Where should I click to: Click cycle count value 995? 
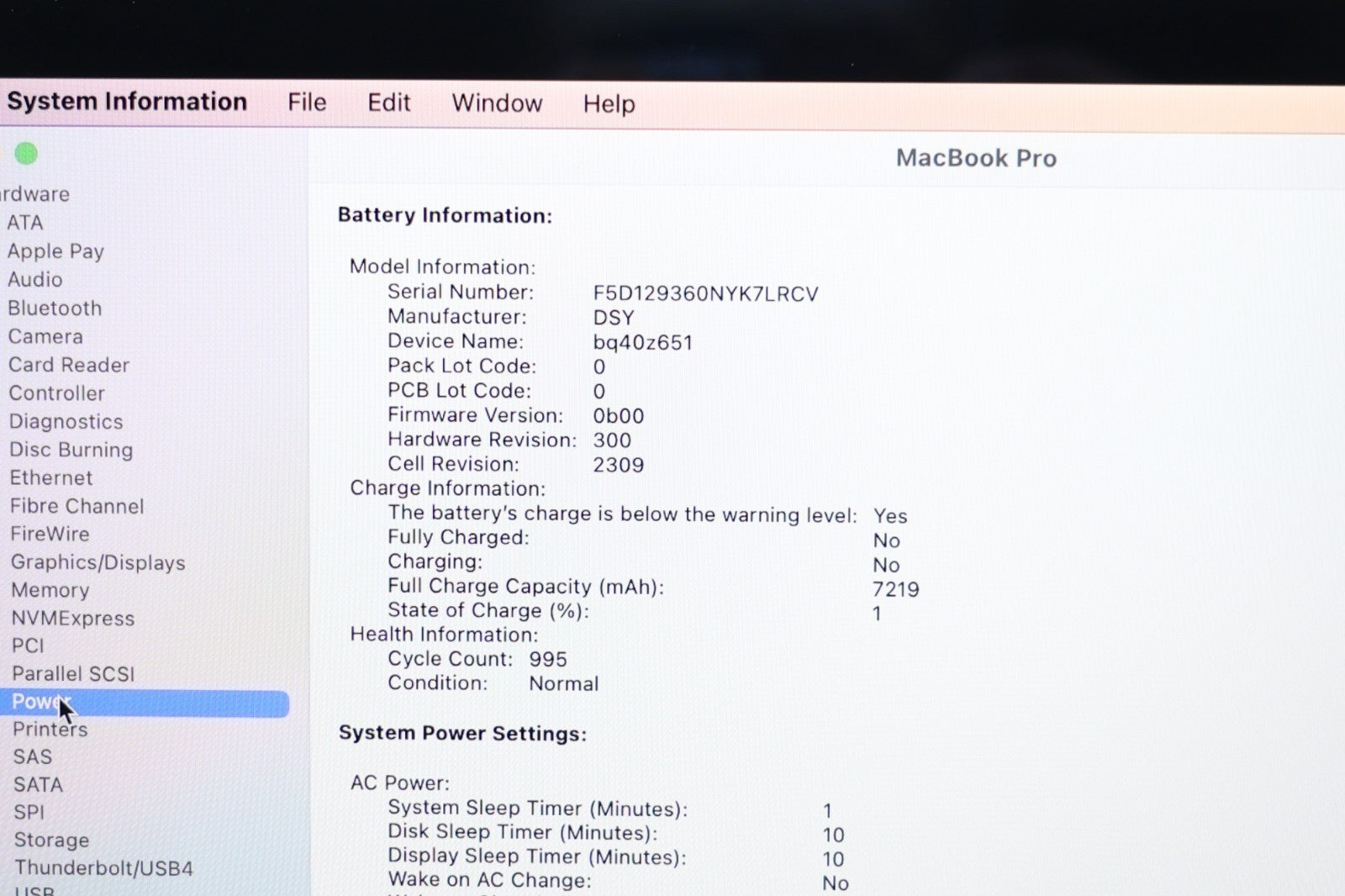(548, 659)
